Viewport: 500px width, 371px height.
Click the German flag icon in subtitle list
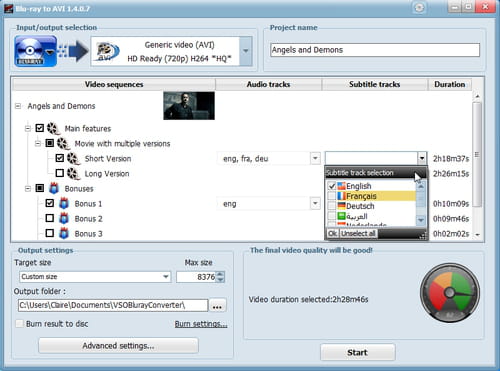click(x=341, y=206)
